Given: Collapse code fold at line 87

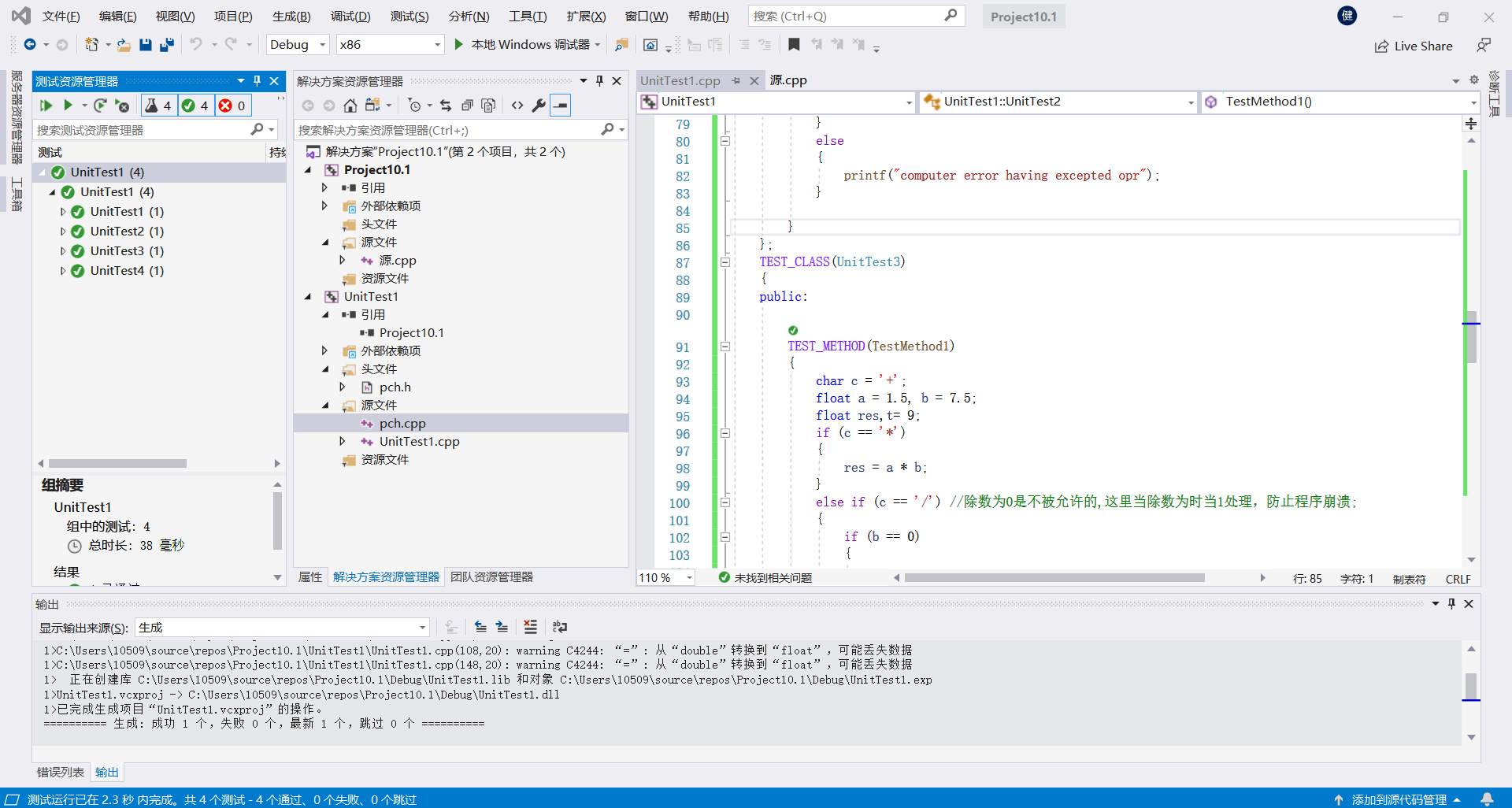Looking at the screenshot, I should point(724,262).
